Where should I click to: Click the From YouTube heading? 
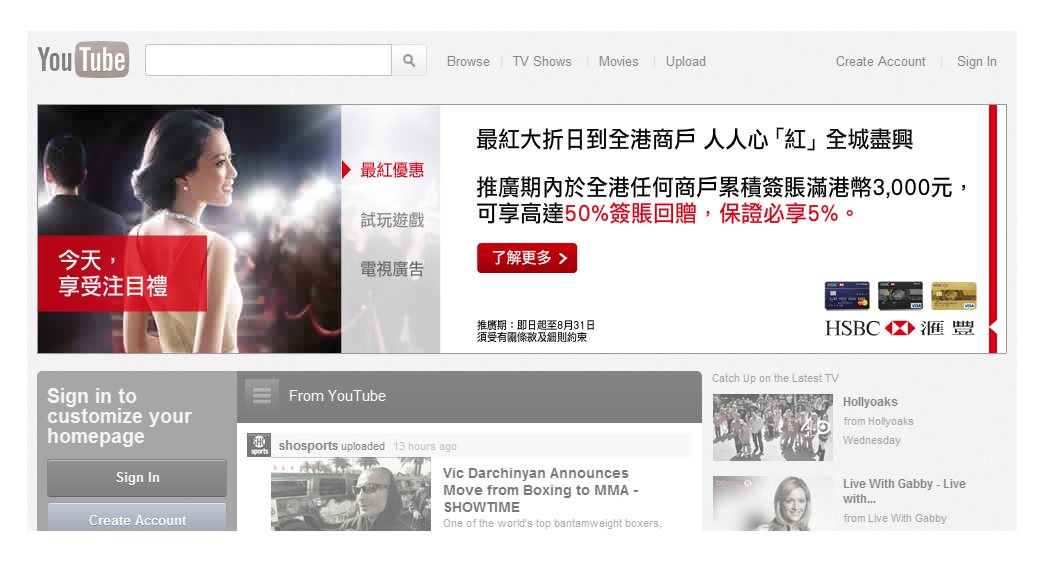tap(337, 396)
